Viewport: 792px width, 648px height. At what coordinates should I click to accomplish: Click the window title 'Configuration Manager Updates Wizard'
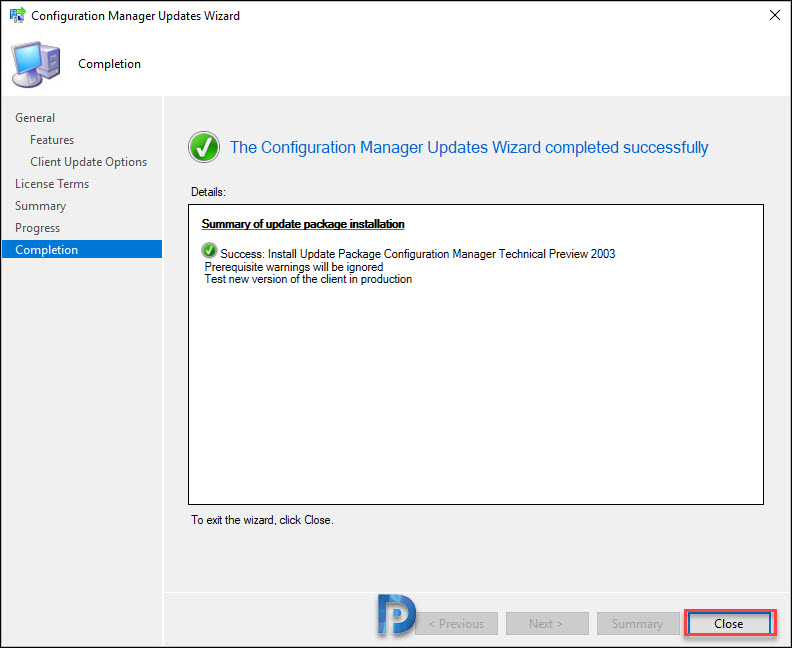(x=135, y=16)
